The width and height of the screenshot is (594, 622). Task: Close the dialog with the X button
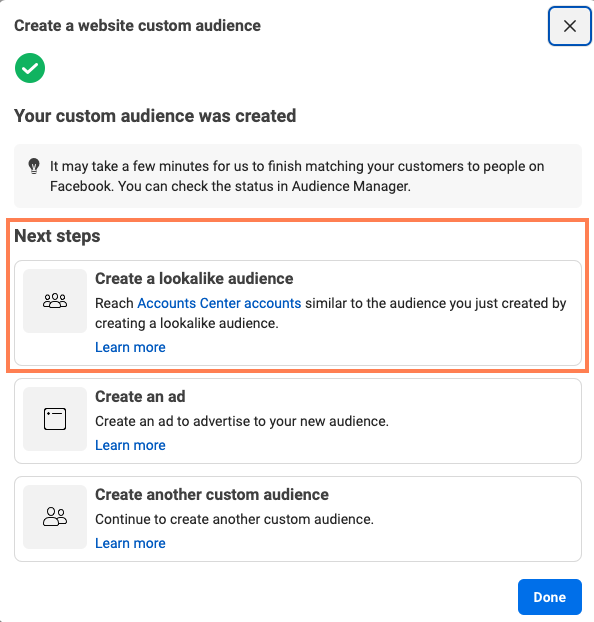pyautogui.click(x=570, y=26)
